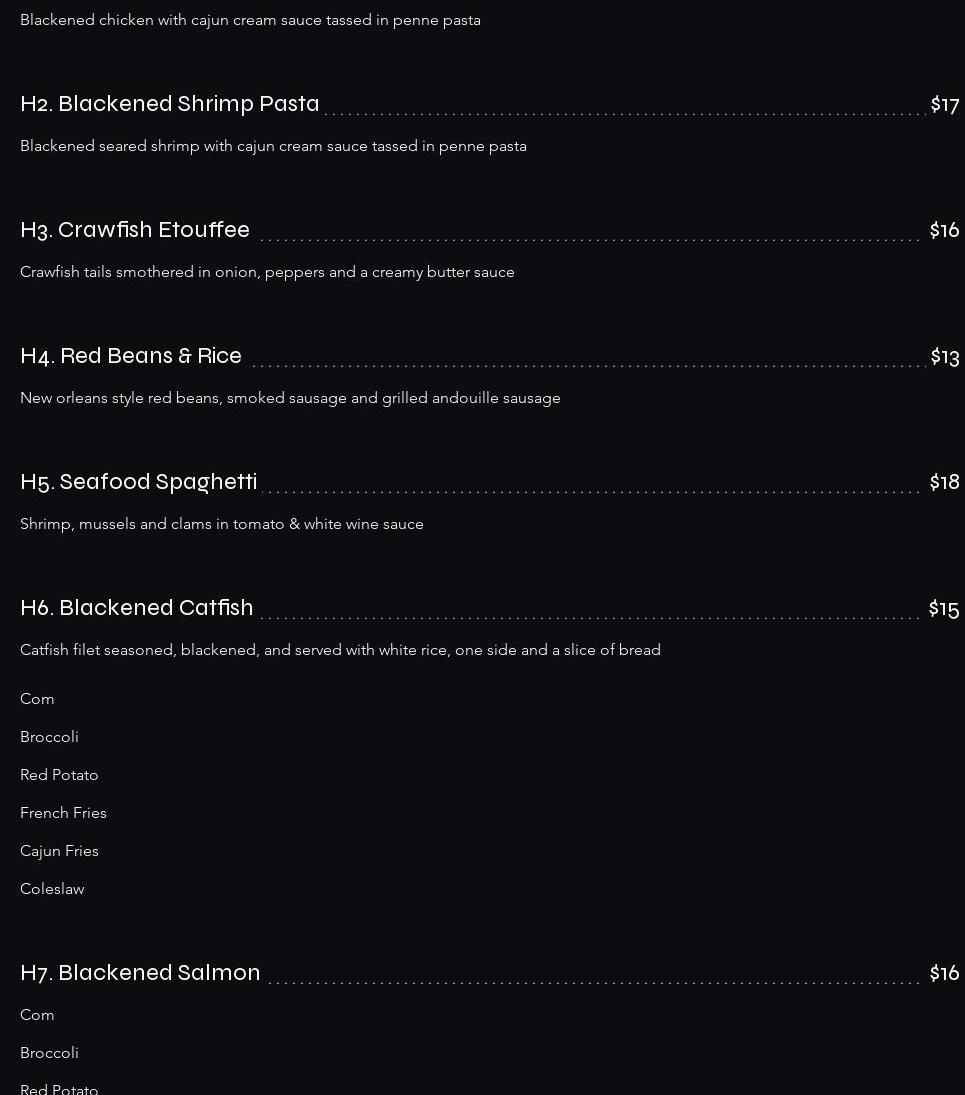Click the Crawfish tails description text

[267, 272]
